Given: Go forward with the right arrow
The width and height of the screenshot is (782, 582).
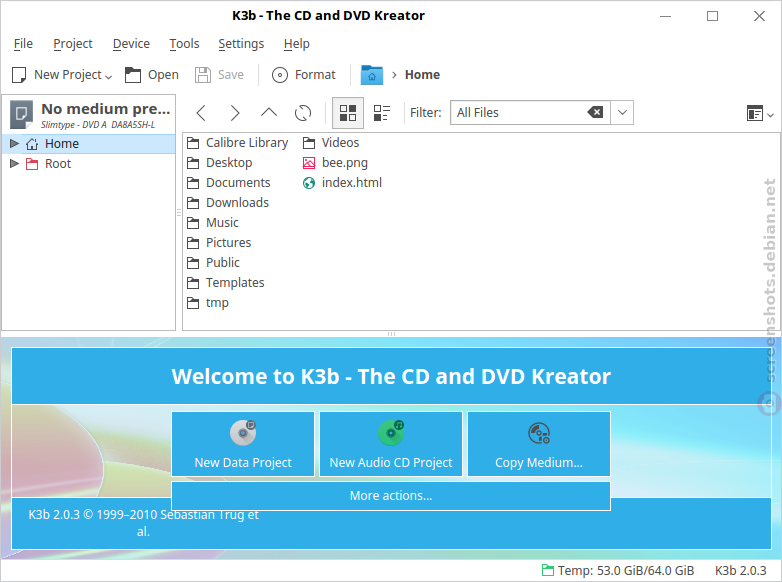Looking at the screenshot, I should tap(235, 113).
